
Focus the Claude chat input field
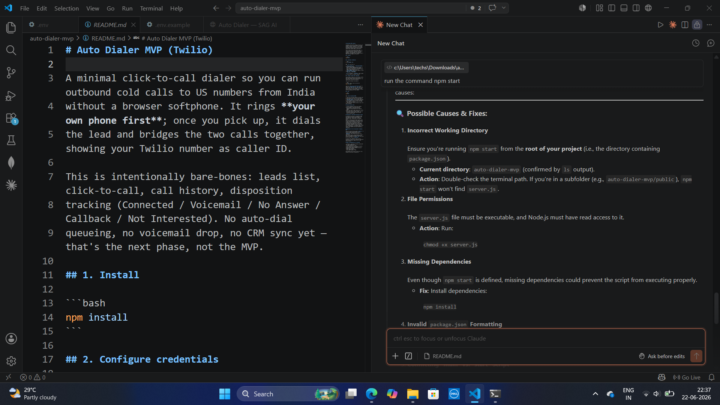tap(546, 338)
